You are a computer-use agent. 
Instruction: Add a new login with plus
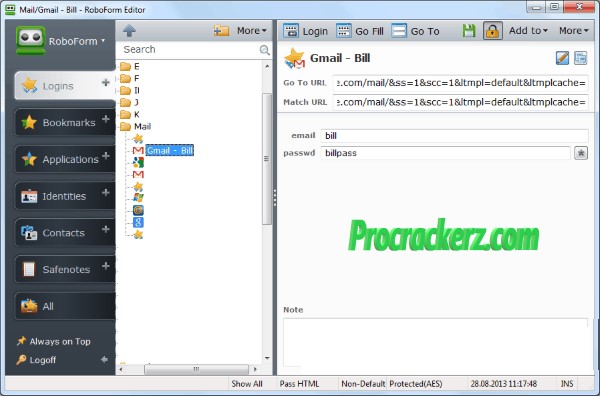tap(106, 82)
